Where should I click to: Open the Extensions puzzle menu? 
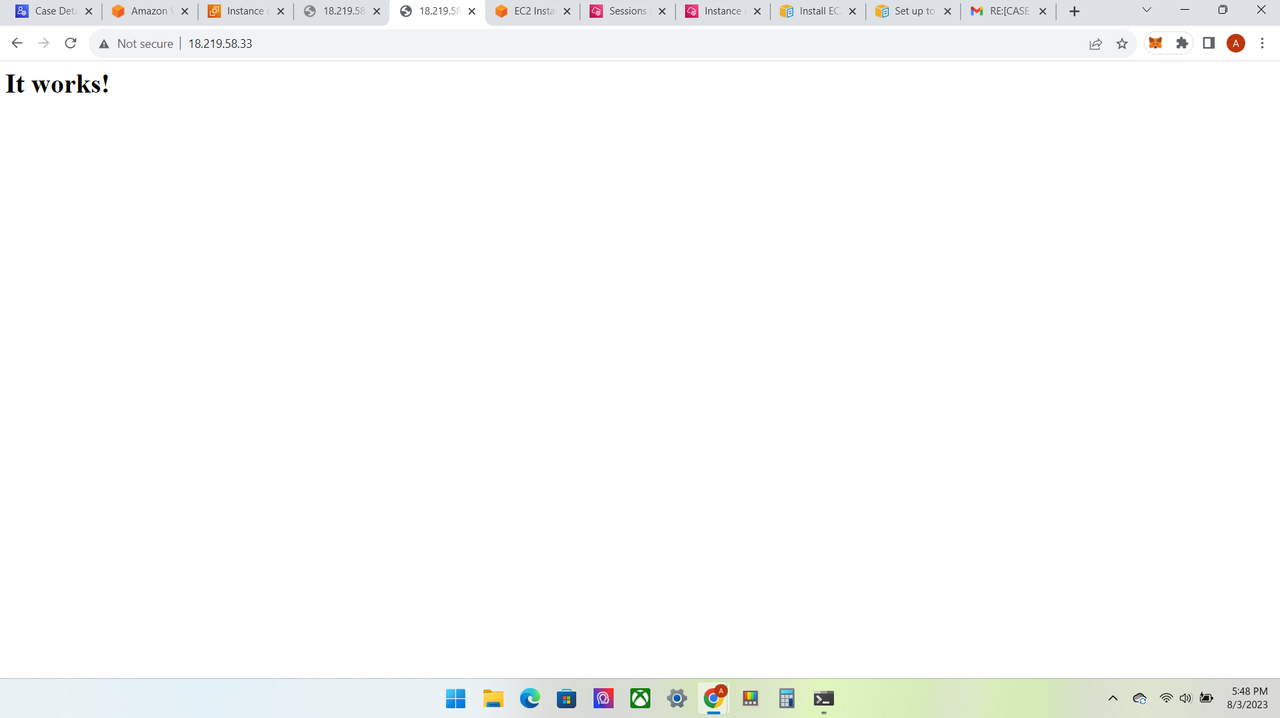1182,44
